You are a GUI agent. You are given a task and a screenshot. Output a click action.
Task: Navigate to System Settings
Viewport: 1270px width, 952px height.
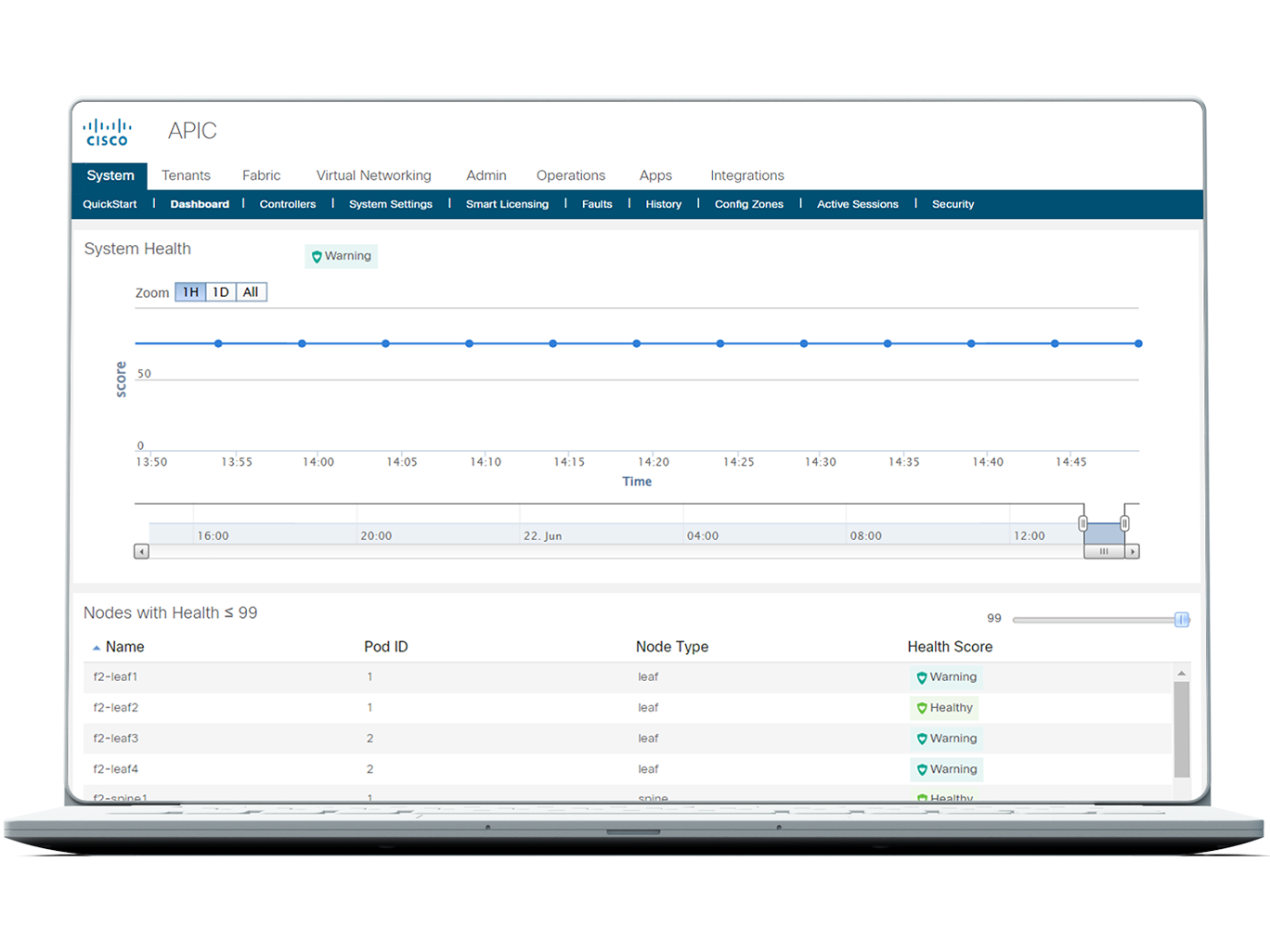(390, 204)
